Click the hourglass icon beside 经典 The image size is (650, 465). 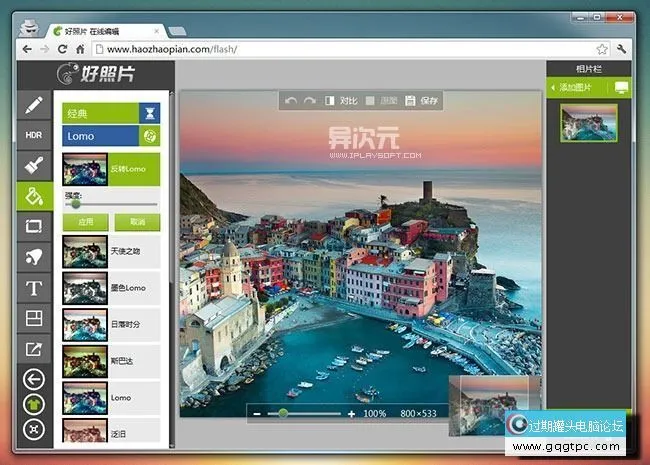coord(150,113)
